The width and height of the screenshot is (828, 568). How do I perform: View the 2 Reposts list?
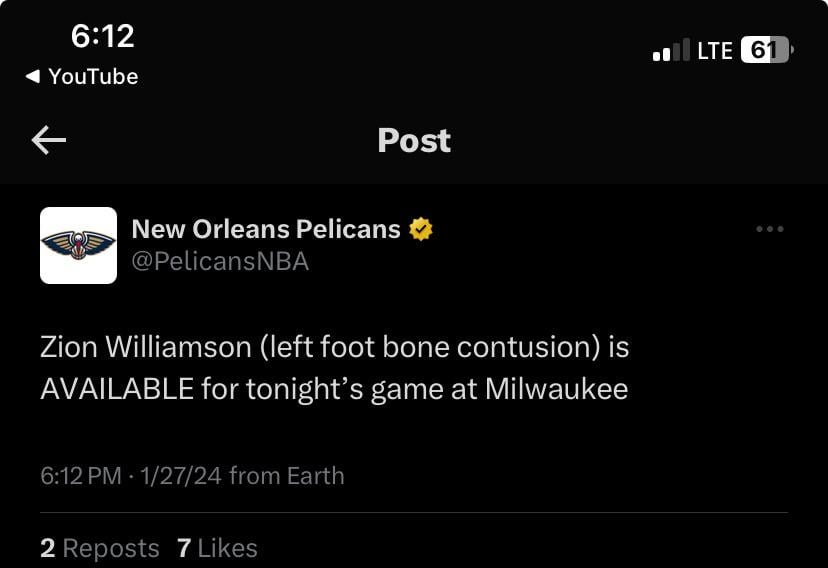(100, 548)
